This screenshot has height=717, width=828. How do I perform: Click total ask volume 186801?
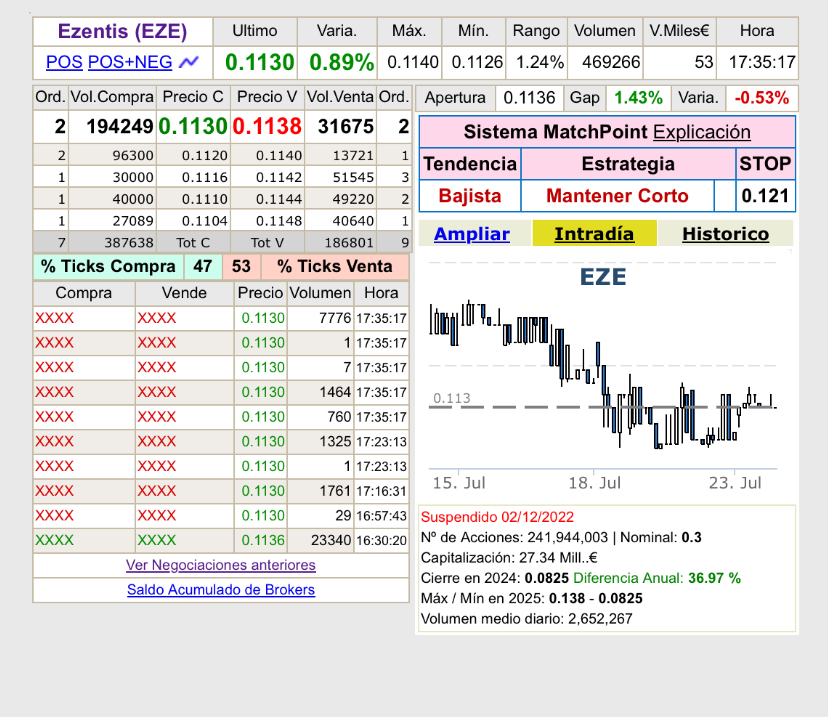(349, 243)
